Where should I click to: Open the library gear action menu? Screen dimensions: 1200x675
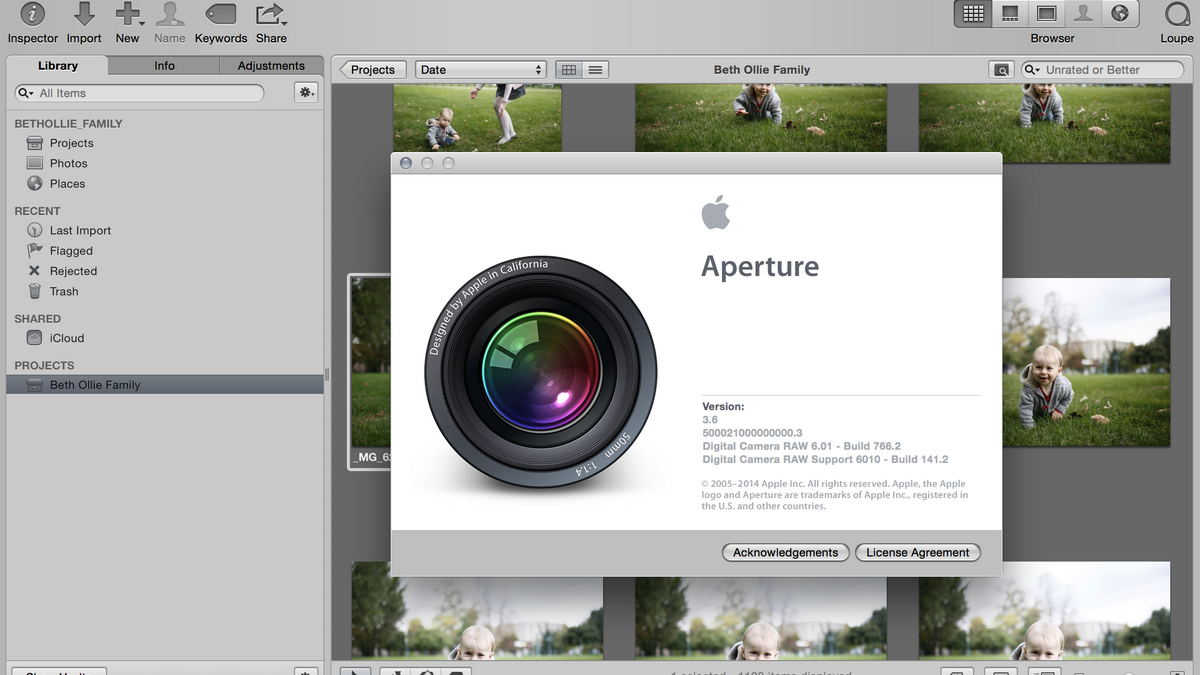pos(306,93)
